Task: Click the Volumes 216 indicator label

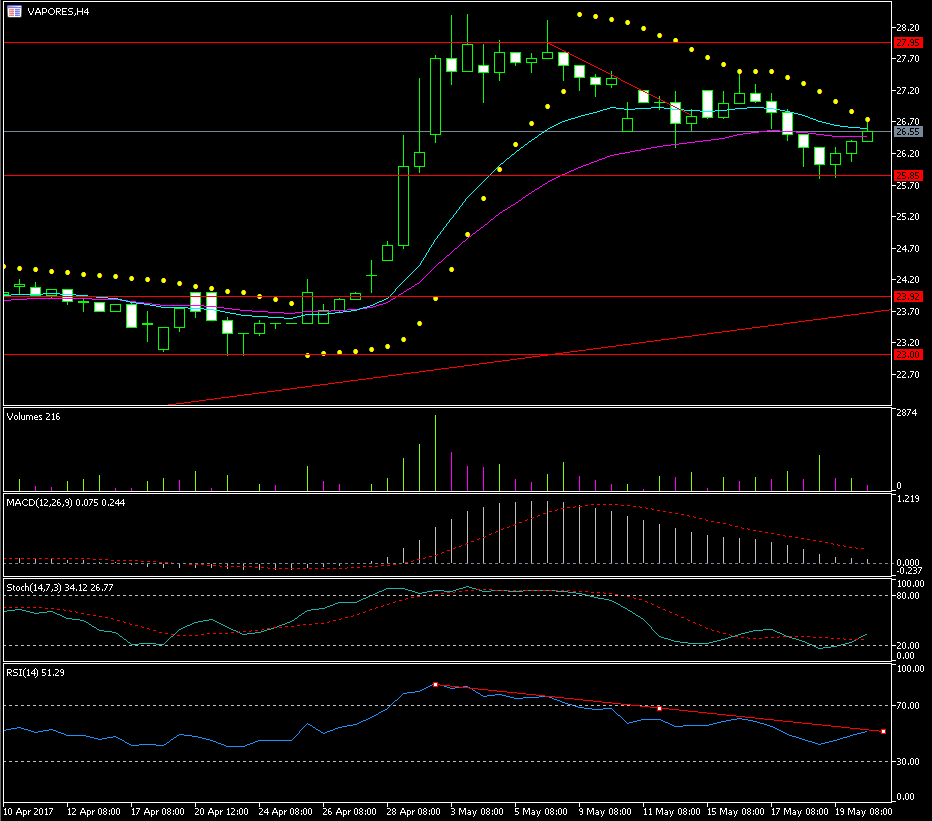Action: coord(33,416)
